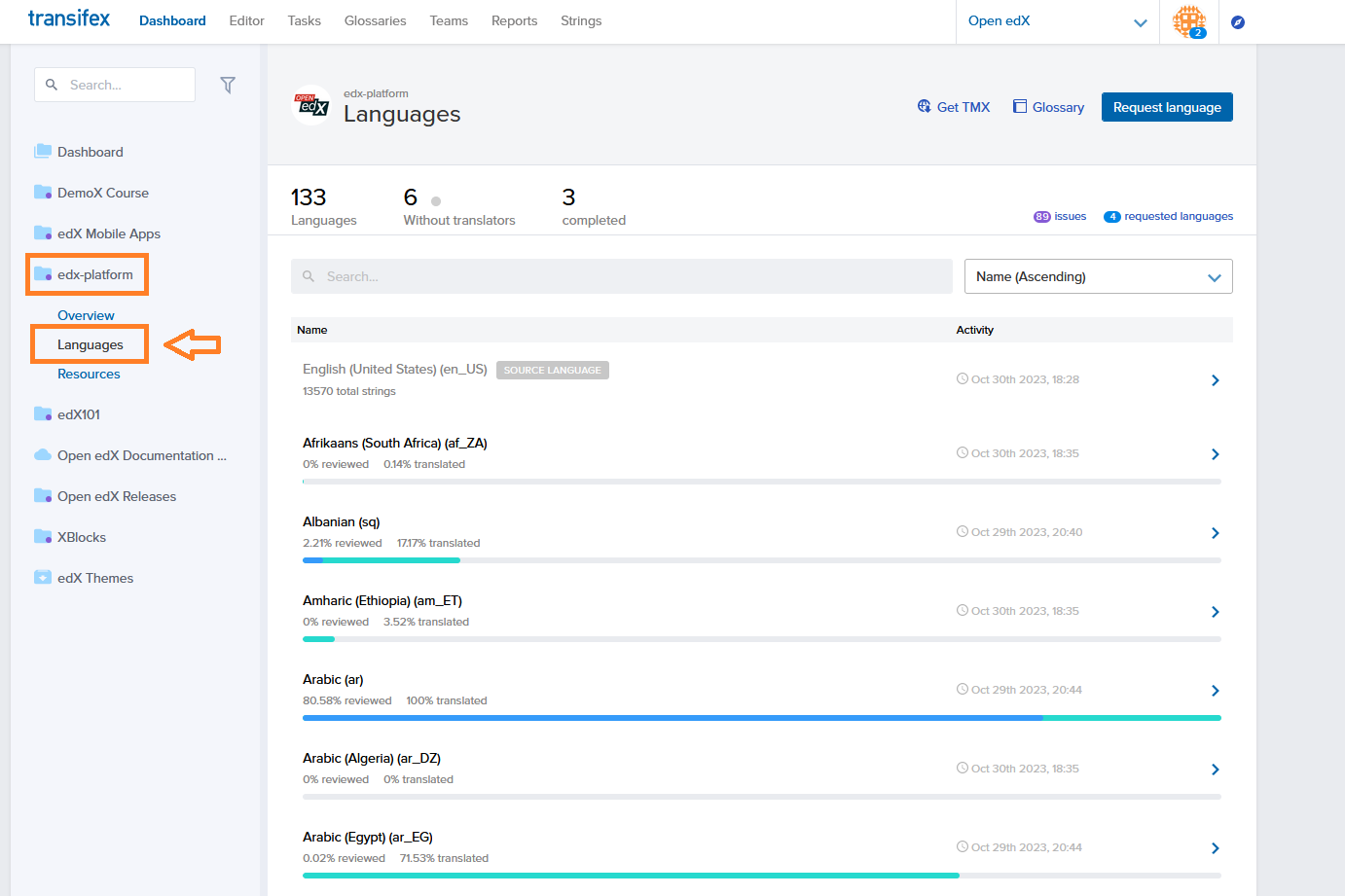Click the Glossary book icon
This screenshot has height=896, width=1345.
[x=1020, y=106]
